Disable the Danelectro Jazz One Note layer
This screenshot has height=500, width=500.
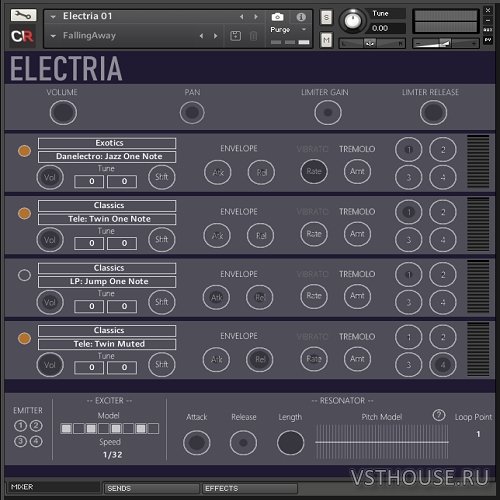click(x=24, y=151)
